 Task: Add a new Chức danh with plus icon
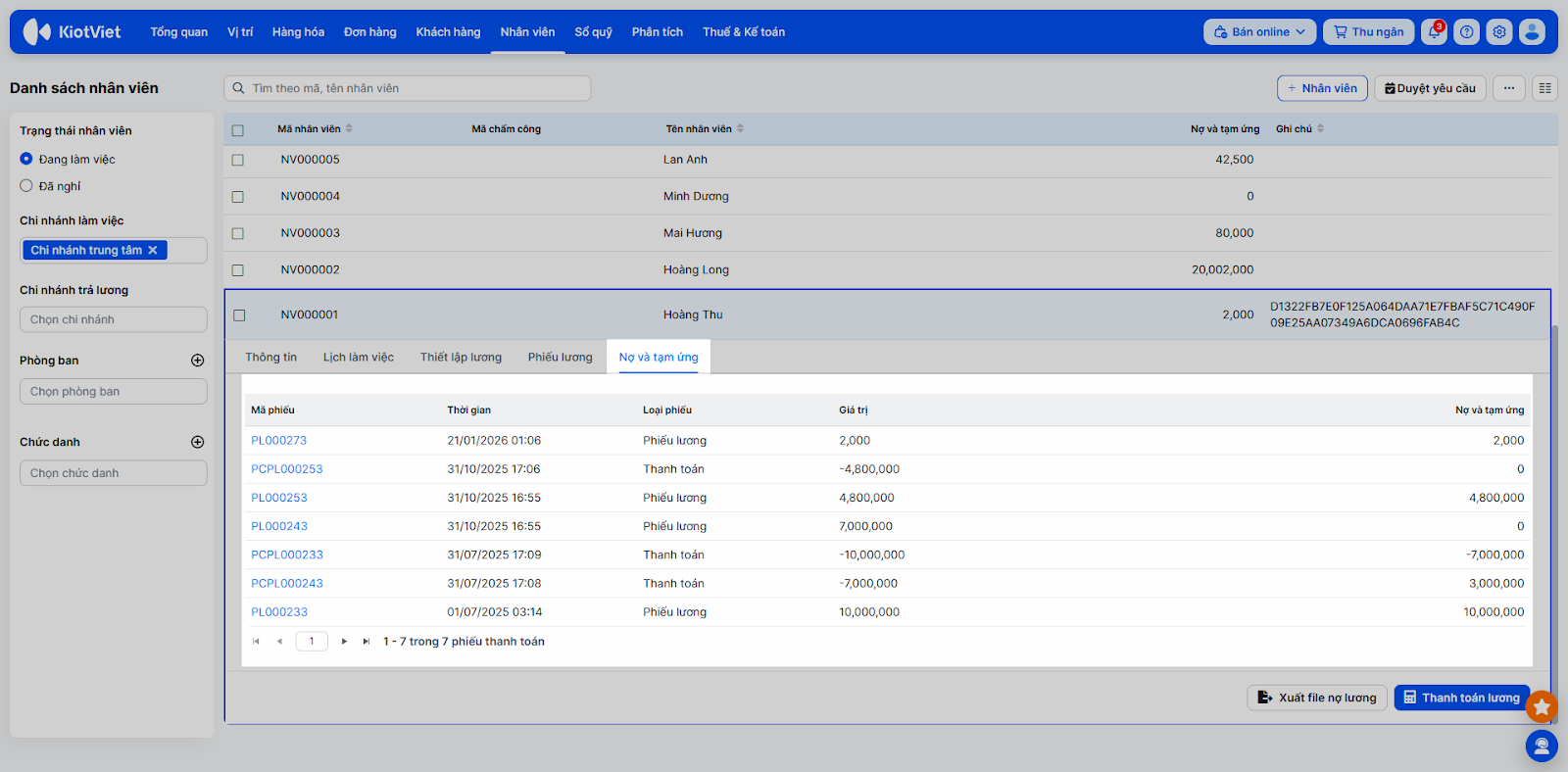pos(197,442)
